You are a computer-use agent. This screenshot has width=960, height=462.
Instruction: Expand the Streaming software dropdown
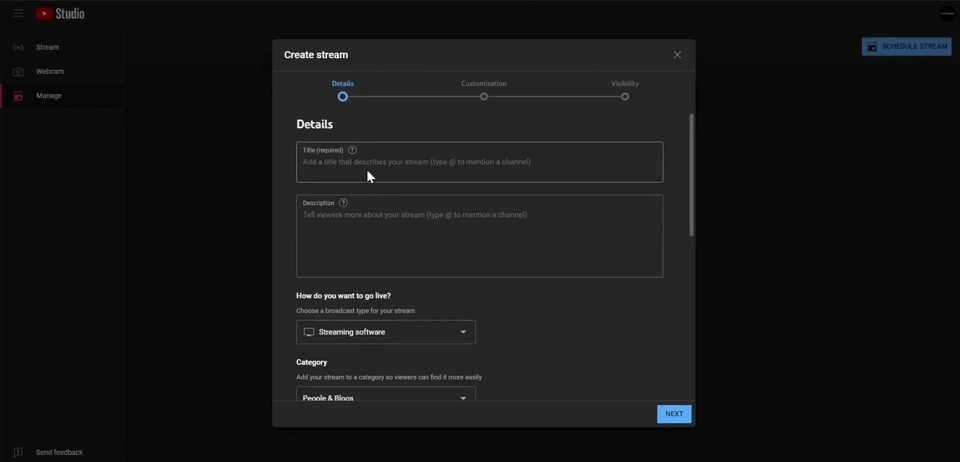tap(386, 332)
